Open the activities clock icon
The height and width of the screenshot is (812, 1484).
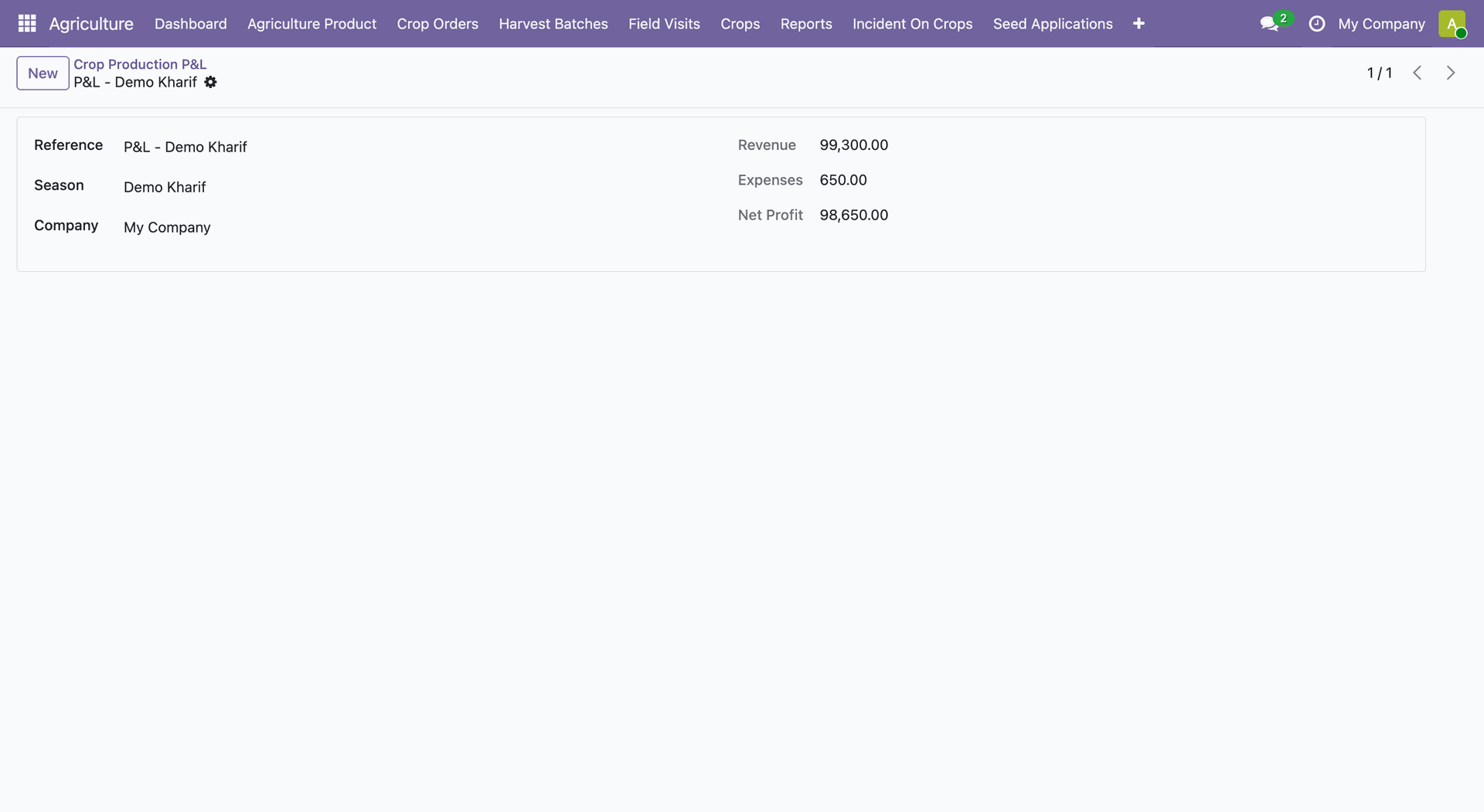pyautogui.click(x=1316, y=24)
